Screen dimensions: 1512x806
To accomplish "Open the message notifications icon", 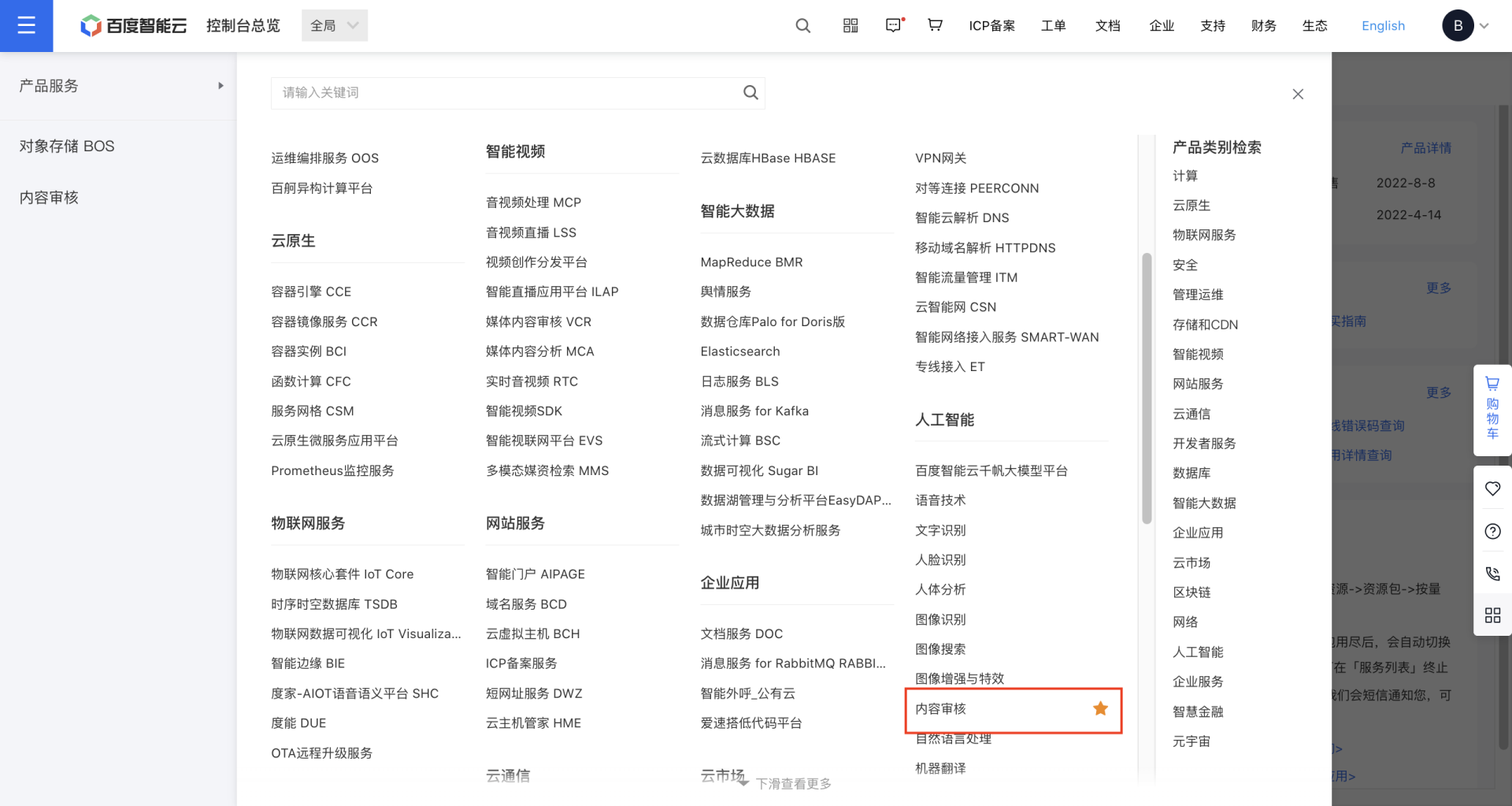I will [x=894, y=25].
